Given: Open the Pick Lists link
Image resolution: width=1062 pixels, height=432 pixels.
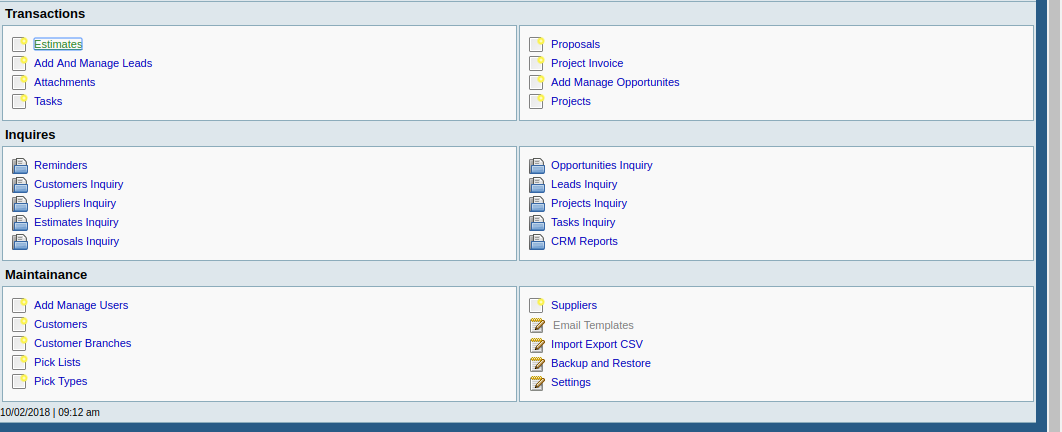Looking at the screenshot, I should point(57,362).
